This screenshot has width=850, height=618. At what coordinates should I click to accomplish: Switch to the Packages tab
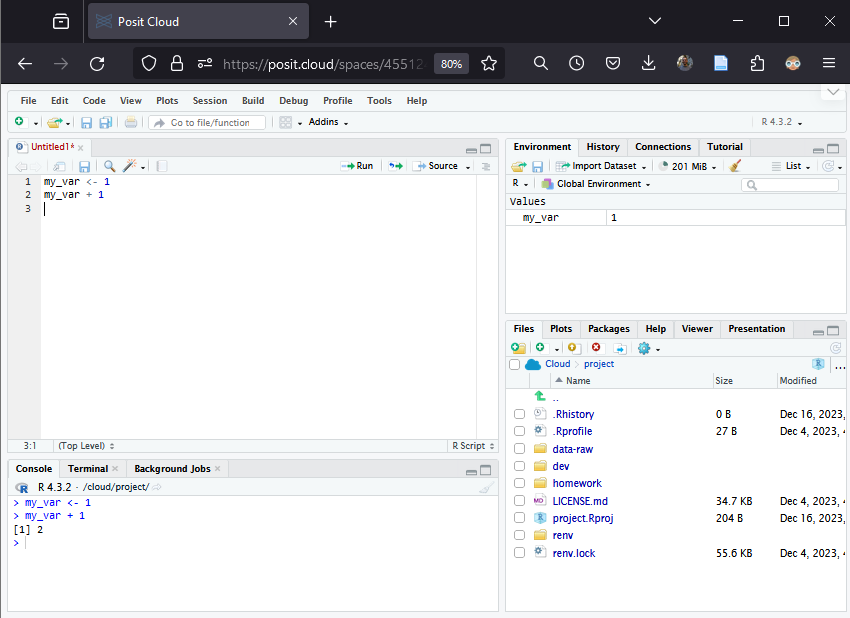point(608,329)
